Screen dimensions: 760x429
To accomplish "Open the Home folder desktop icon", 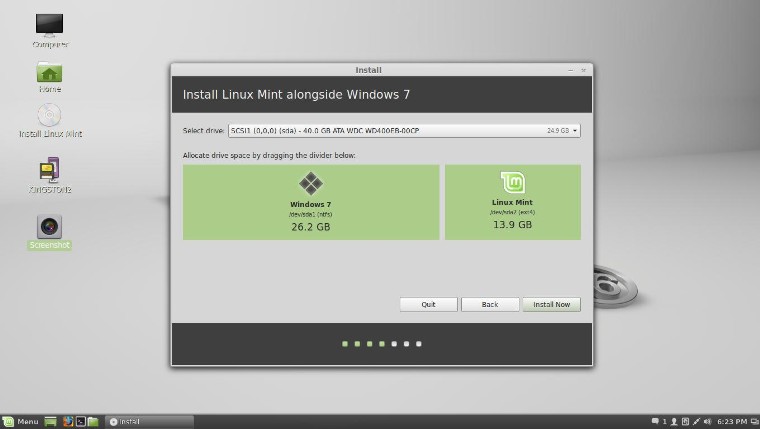I will pyautogui.click(x=49, y=72).
